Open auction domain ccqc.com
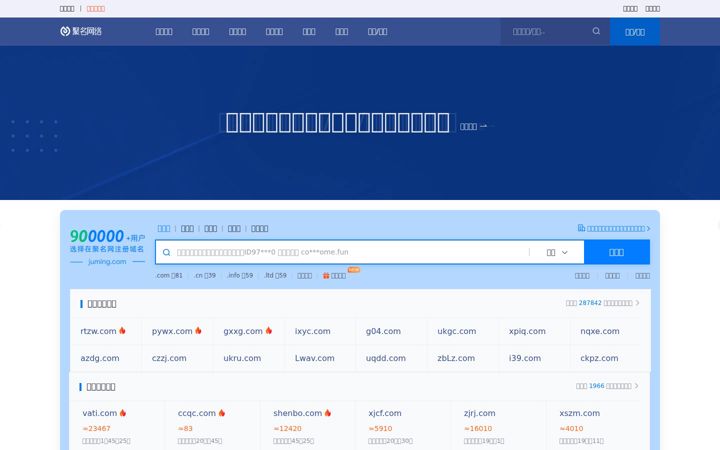Screen dimensions: 720x450 197,413
